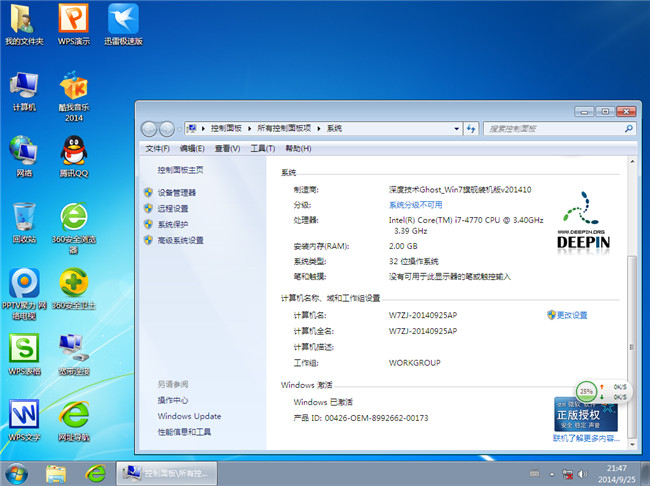The width and height of the screenshot is (650, 486).
Task: Open the 工具(T) menu
Action: click(262, 148)
